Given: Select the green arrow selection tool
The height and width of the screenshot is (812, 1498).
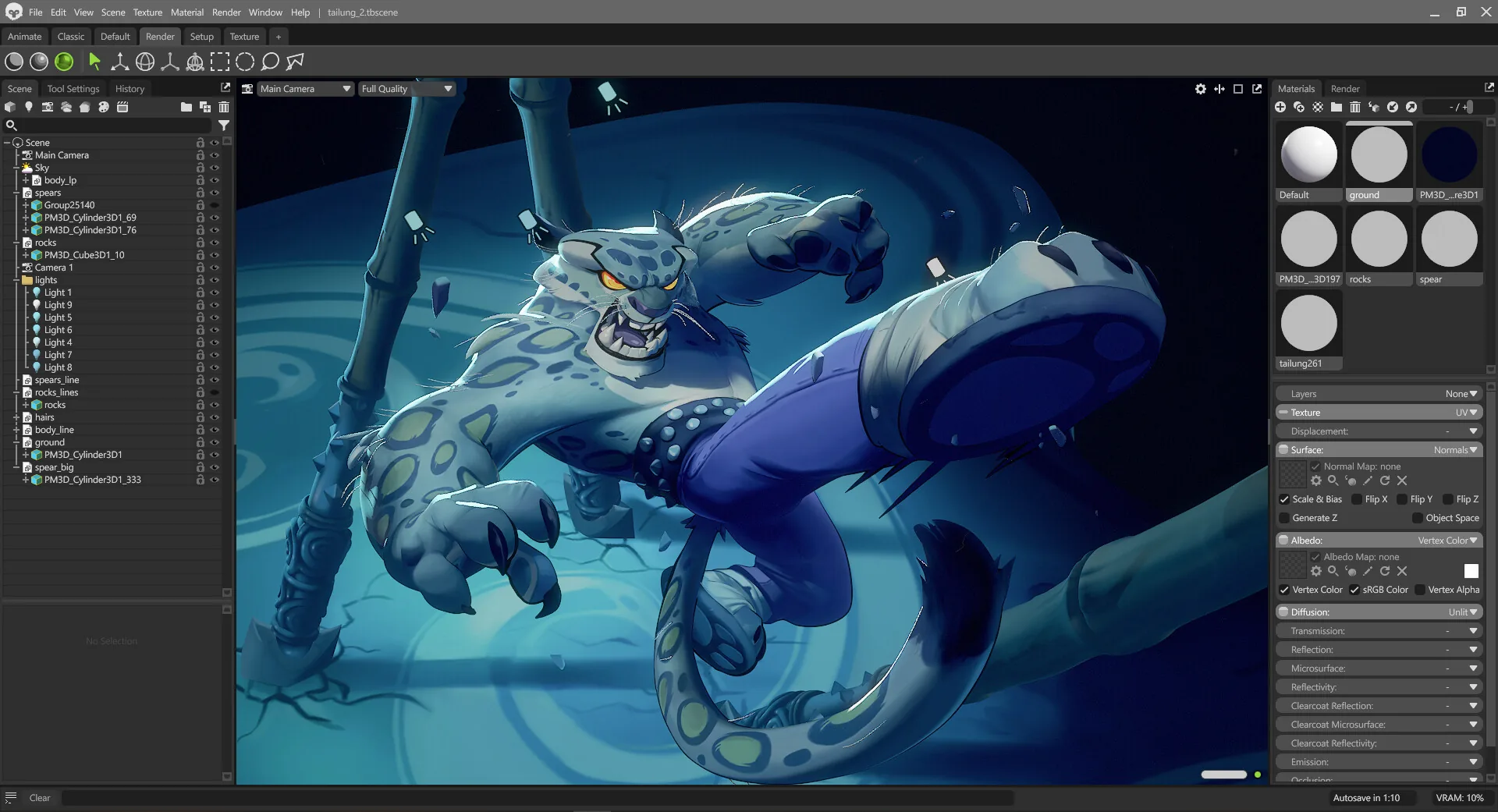Looking at the screenshot, I should [94, 62].
